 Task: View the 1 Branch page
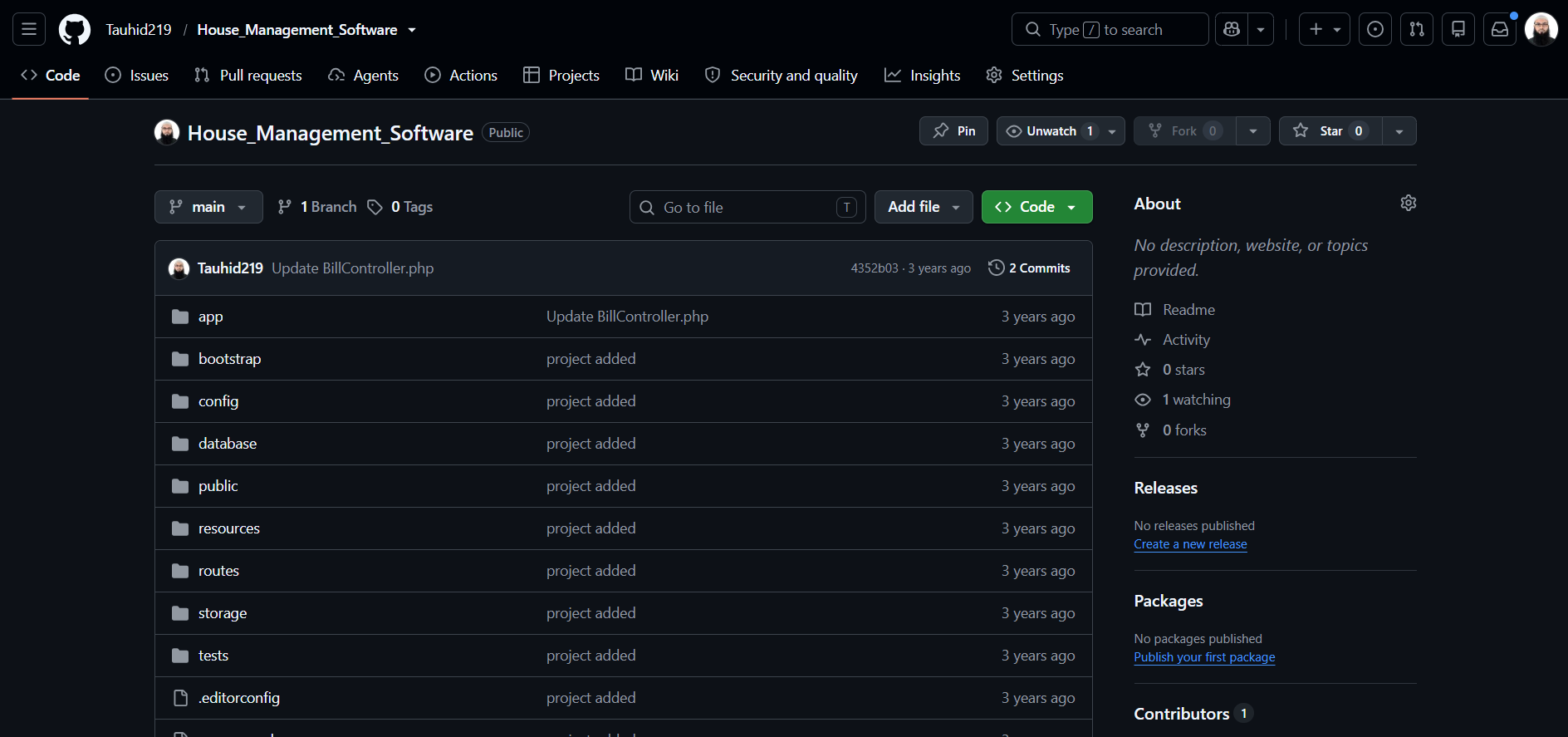click(317, 207)
